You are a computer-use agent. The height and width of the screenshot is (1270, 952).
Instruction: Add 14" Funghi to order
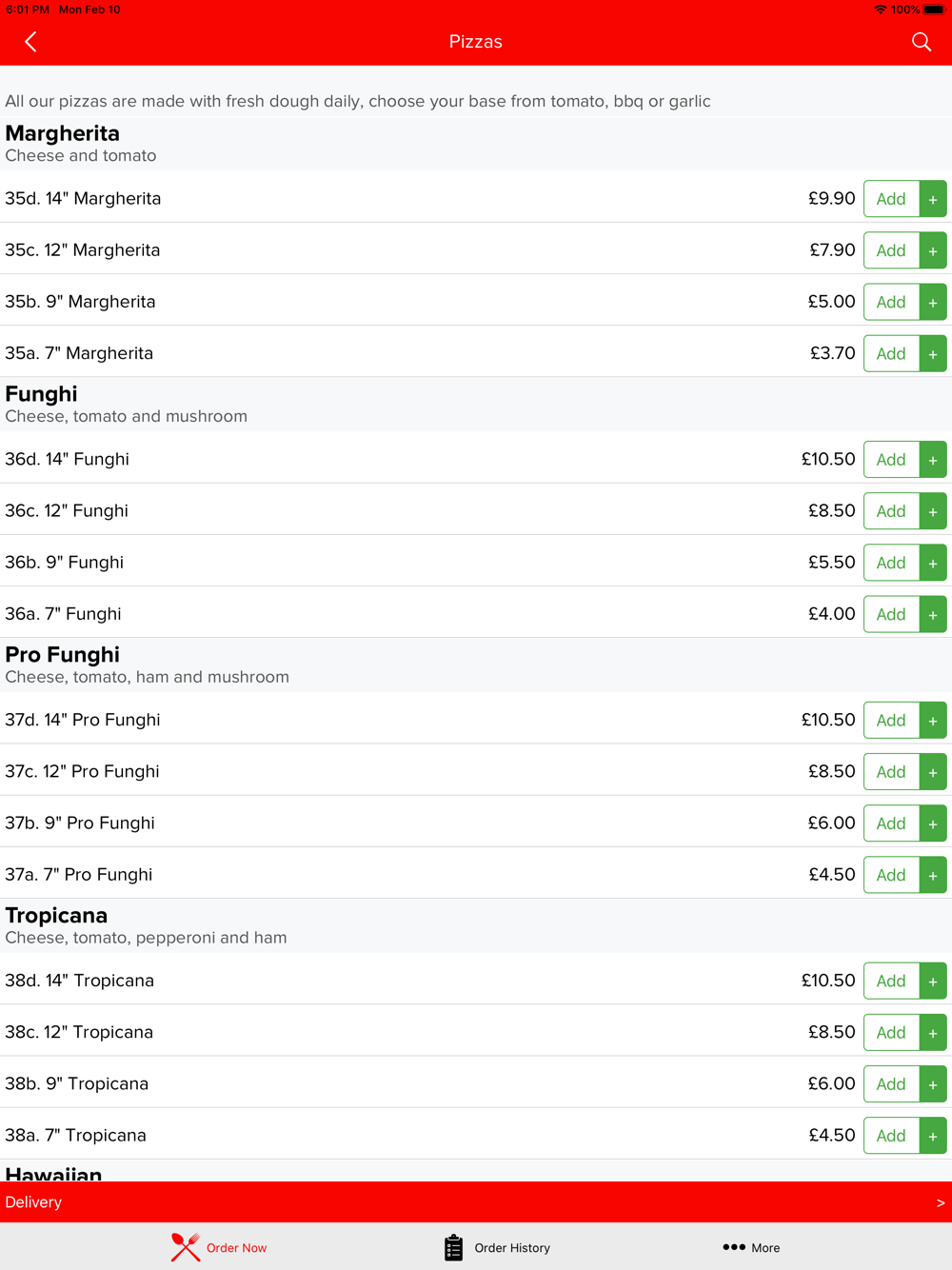[x=891, y=460]
